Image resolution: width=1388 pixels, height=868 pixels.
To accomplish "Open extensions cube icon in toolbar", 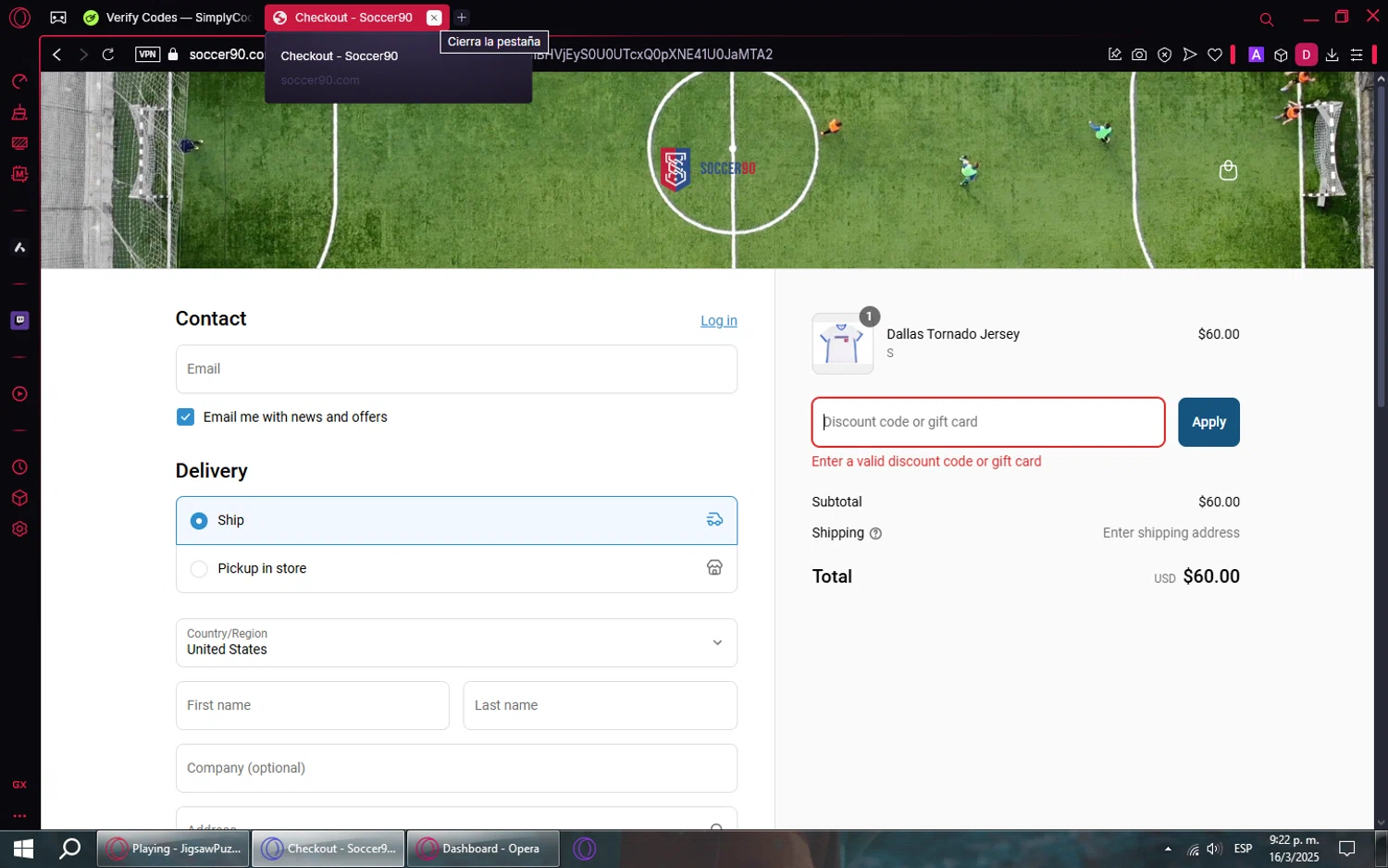I will click(x=1281, y=55).
